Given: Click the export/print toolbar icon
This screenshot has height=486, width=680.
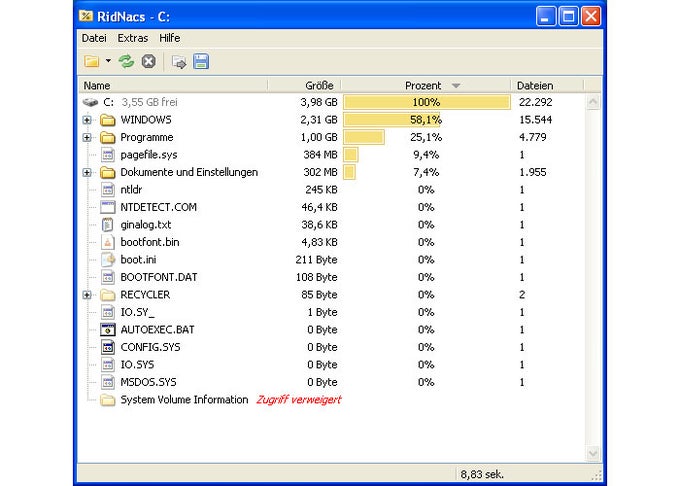Looking at the screenshot, I should click(179, 62).
